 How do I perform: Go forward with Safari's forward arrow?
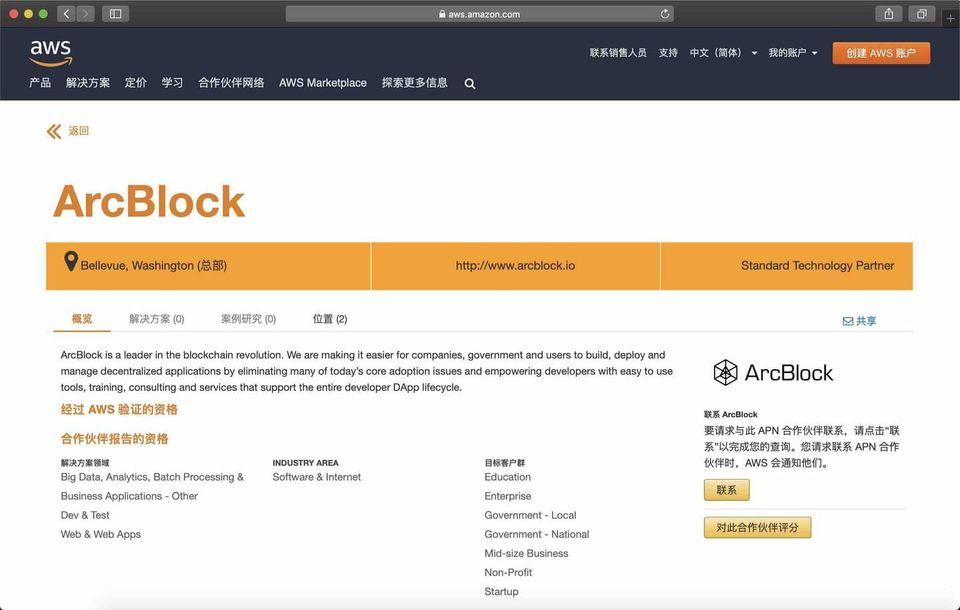tap(86, 13)
